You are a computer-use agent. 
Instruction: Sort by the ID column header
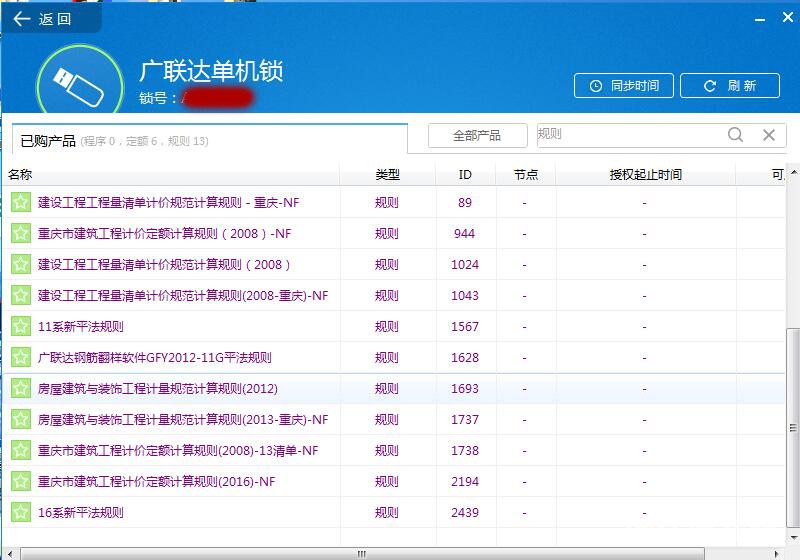point(465,175)
